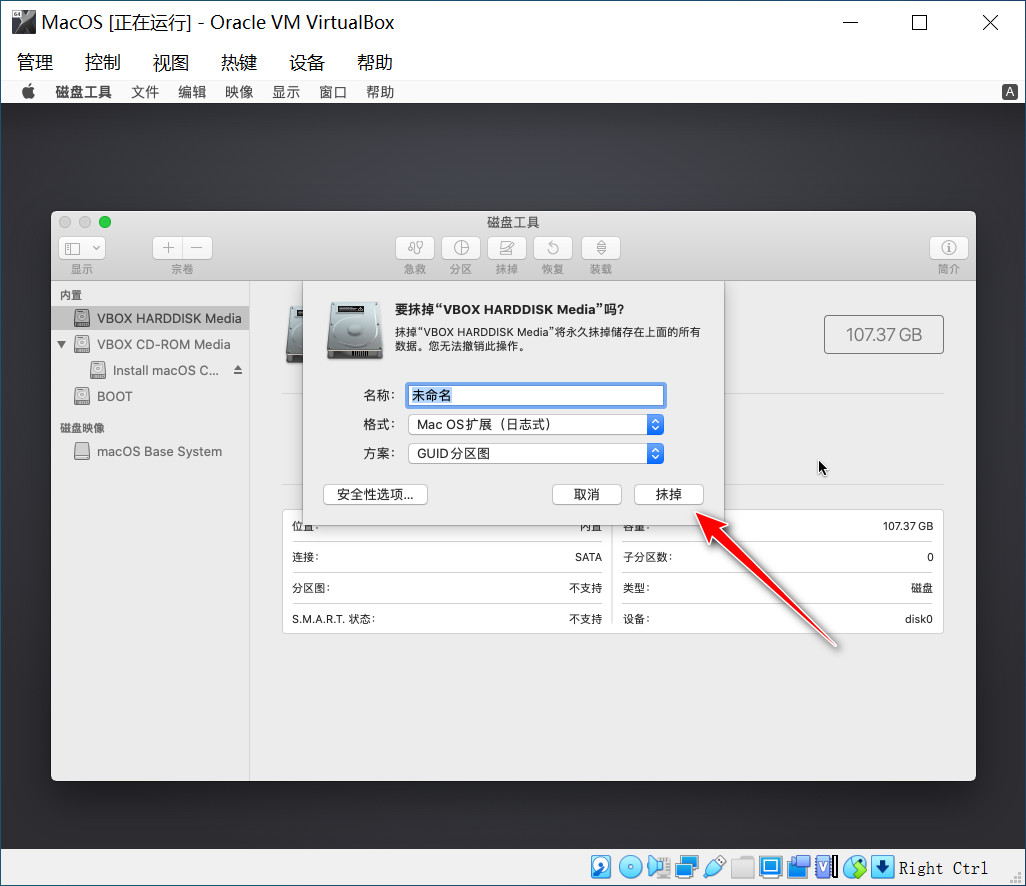Click the hard disk activity status icon

point(601,867)
